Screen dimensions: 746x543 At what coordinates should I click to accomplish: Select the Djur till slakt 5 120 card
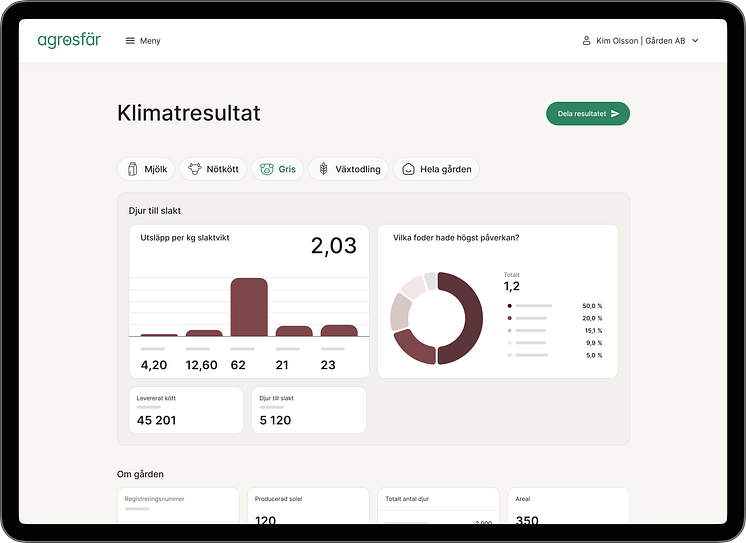(308, 410)
